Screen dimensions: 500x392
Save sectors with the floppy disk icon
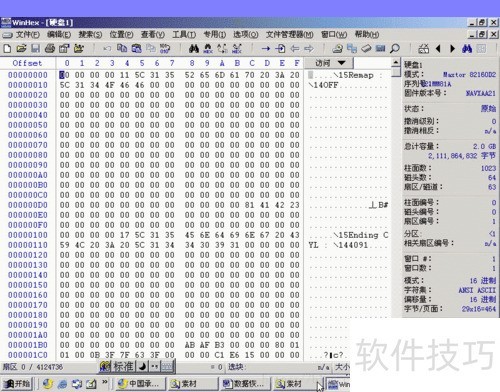35,49
